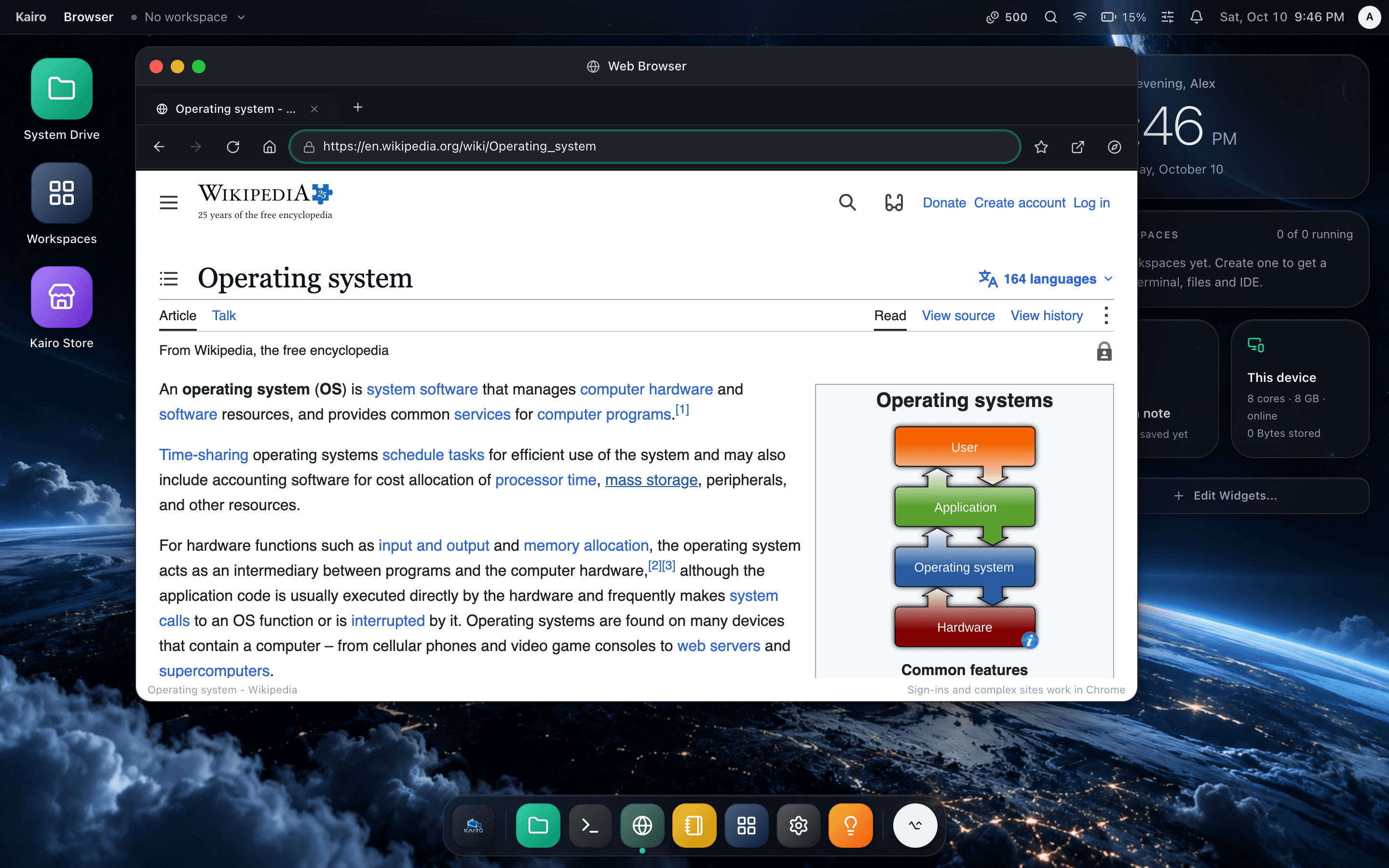The height and width of the screenshot is (868, 1389).
Task: Open a new tab with the plus icon
Action: [x=357, y=108]
